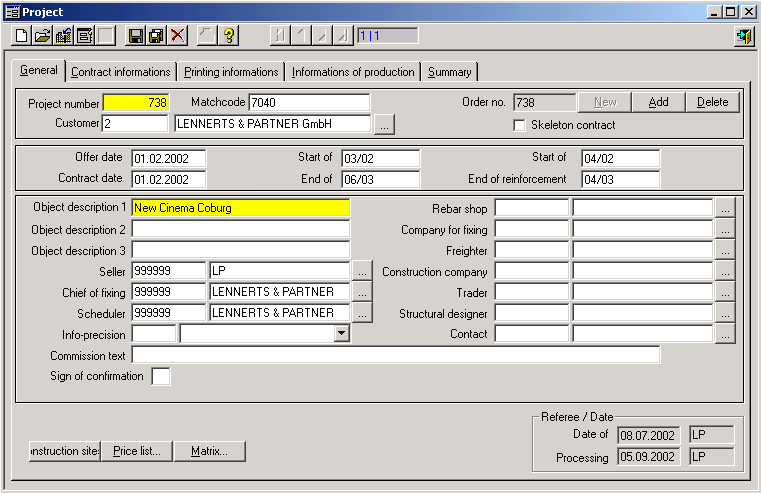Enable the Skeleton contract checkbox
This screenshot has height=493, width=761.
tap(519, 125)
